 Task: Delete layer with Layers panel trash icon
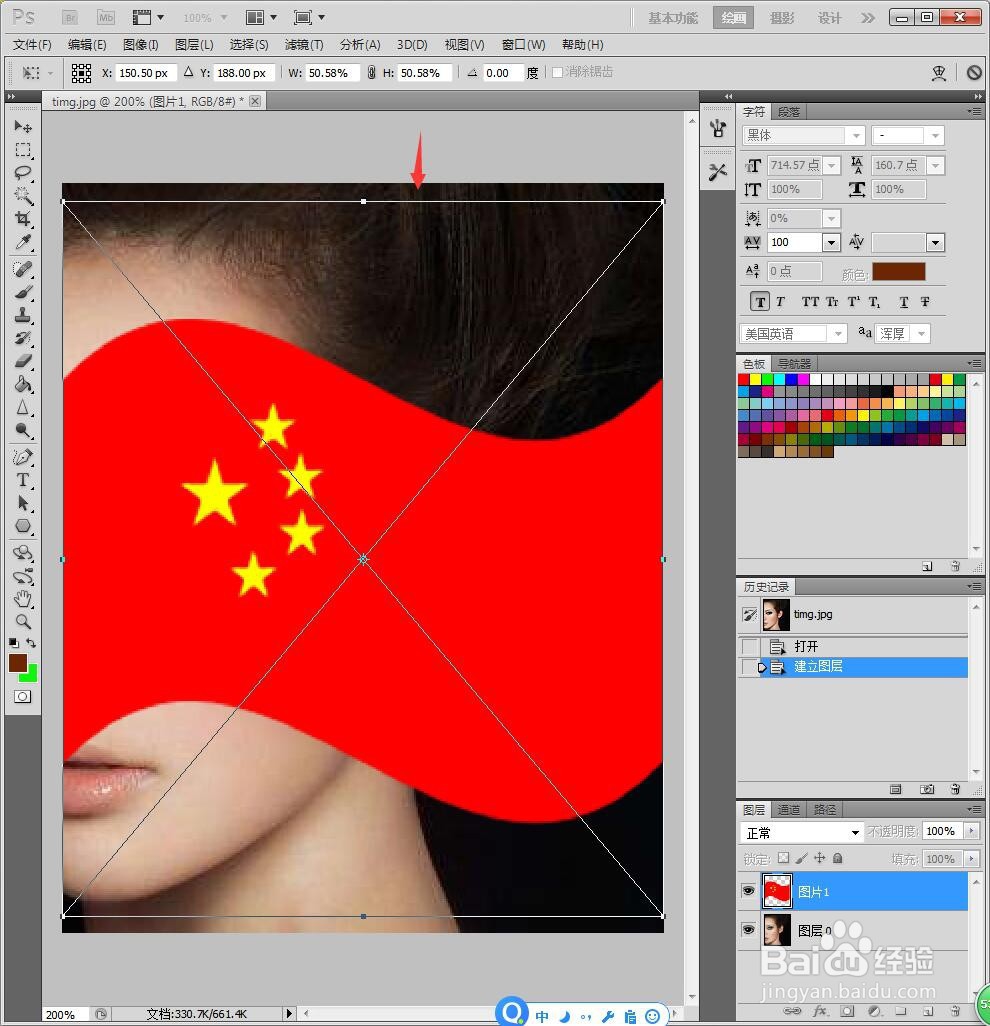[955, 1011]
